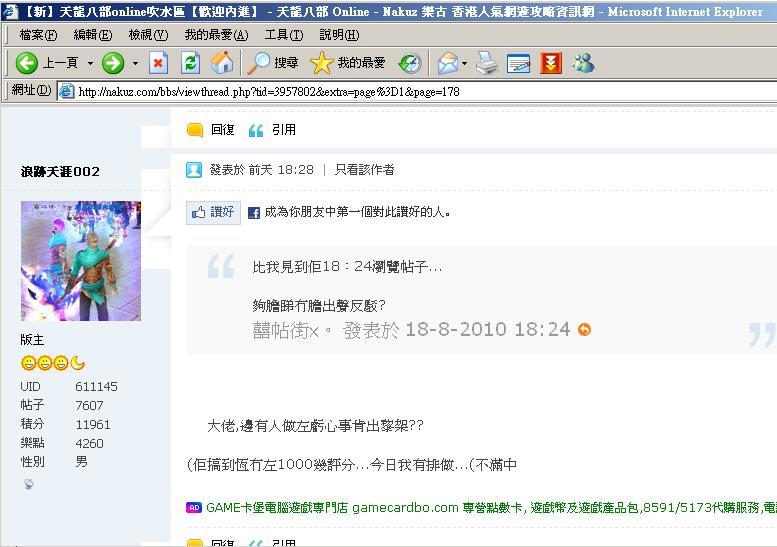Open the 檢視(V) menu
The height and width of the screenshot is (547, 777).
148,35
